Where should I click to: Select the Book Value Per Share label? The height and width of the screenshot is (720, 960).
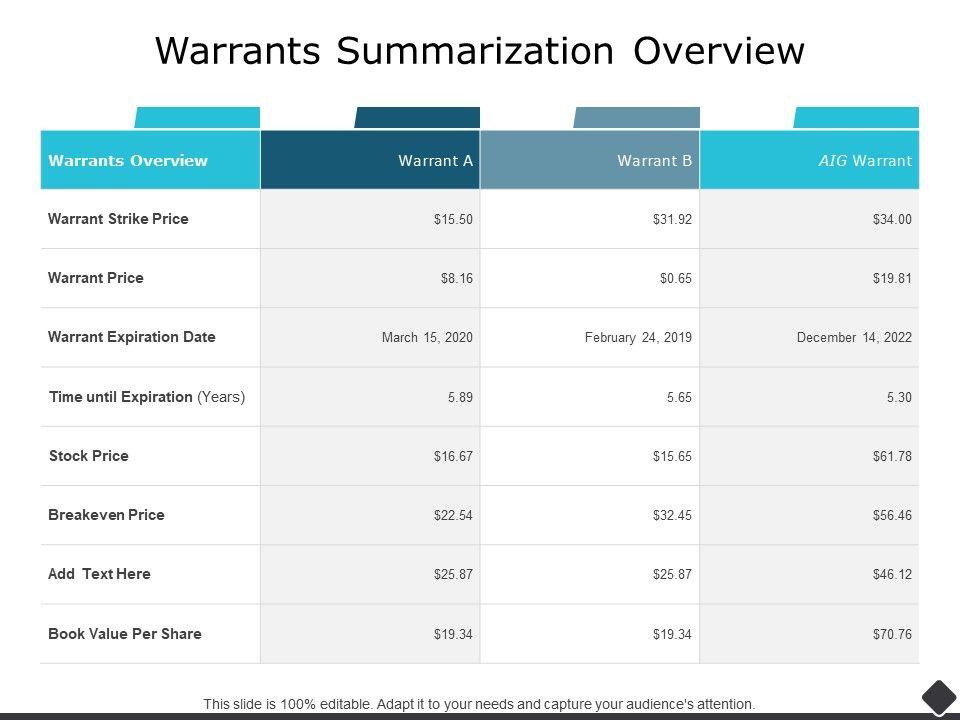tap(125, 634)
